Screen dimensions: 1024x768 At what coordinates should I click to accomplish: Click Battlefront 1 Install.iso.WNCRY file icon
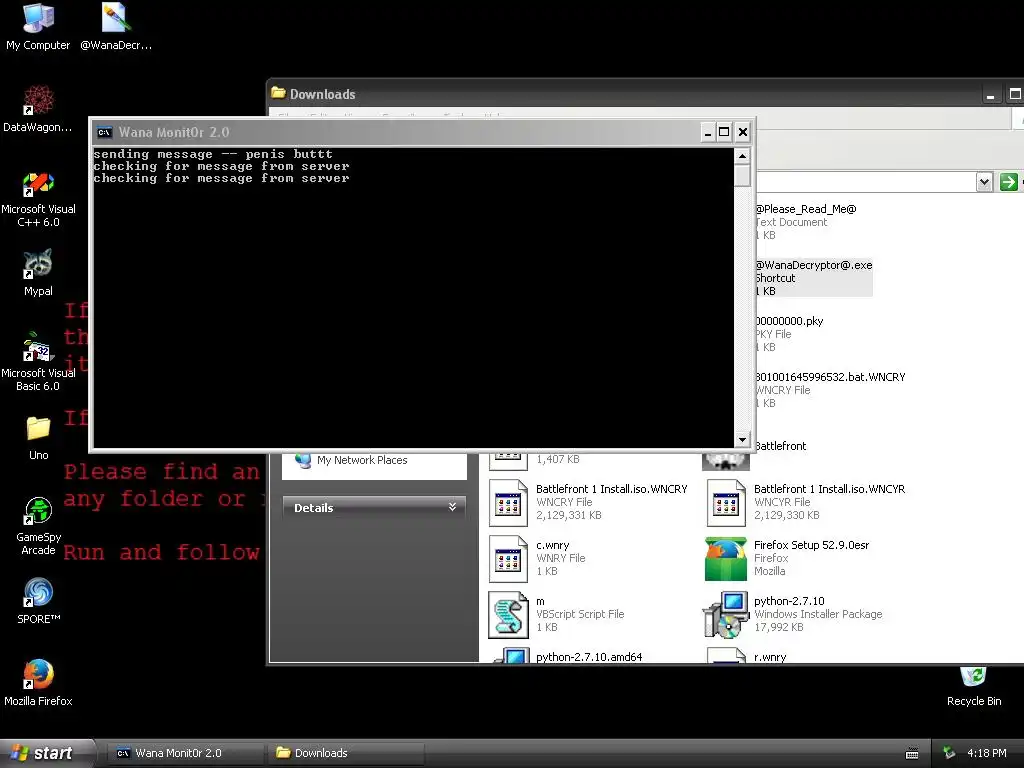pyautogui.click(x=508, y=503)
